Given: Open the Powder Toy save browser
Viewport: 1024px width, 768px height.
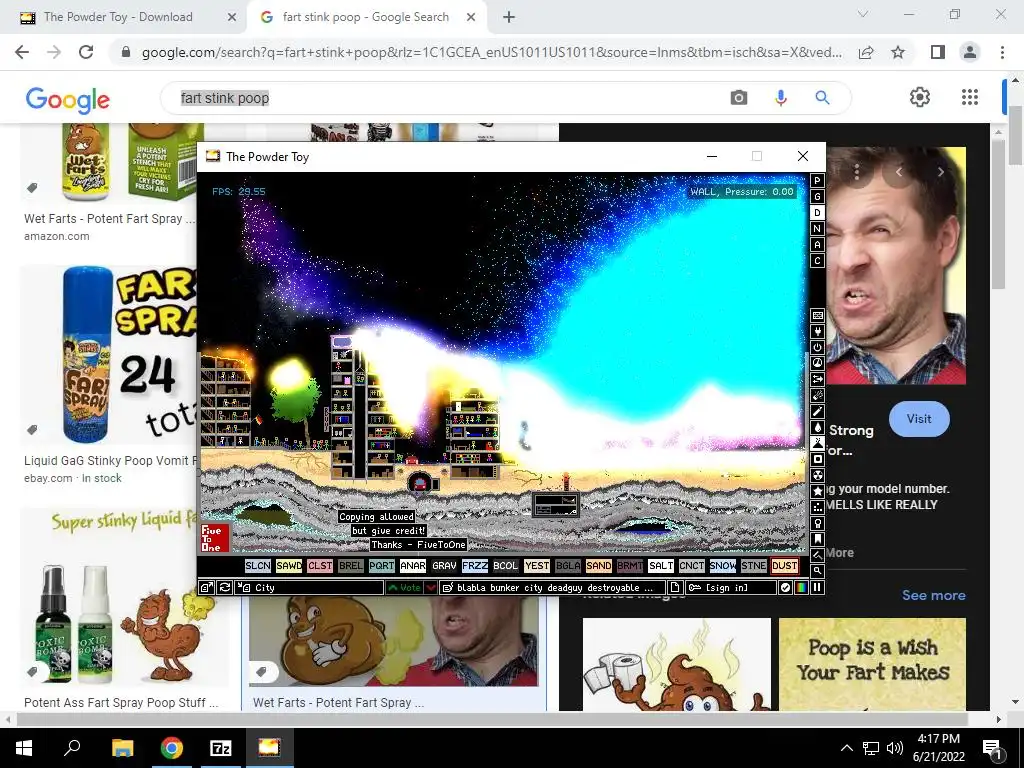Looking at the screenshot, I should point(206,588).
